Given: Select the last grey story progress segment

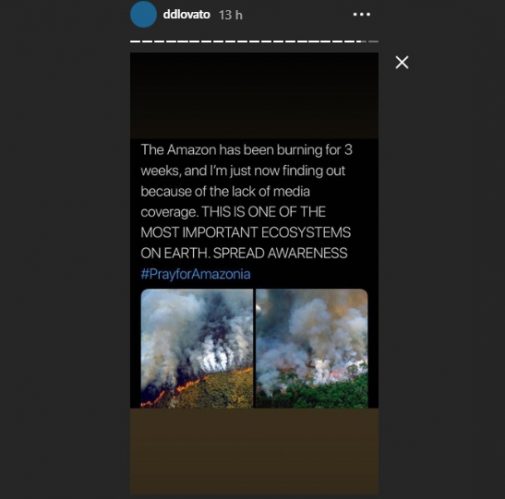Looking at the screenshot, I should 373,42.
